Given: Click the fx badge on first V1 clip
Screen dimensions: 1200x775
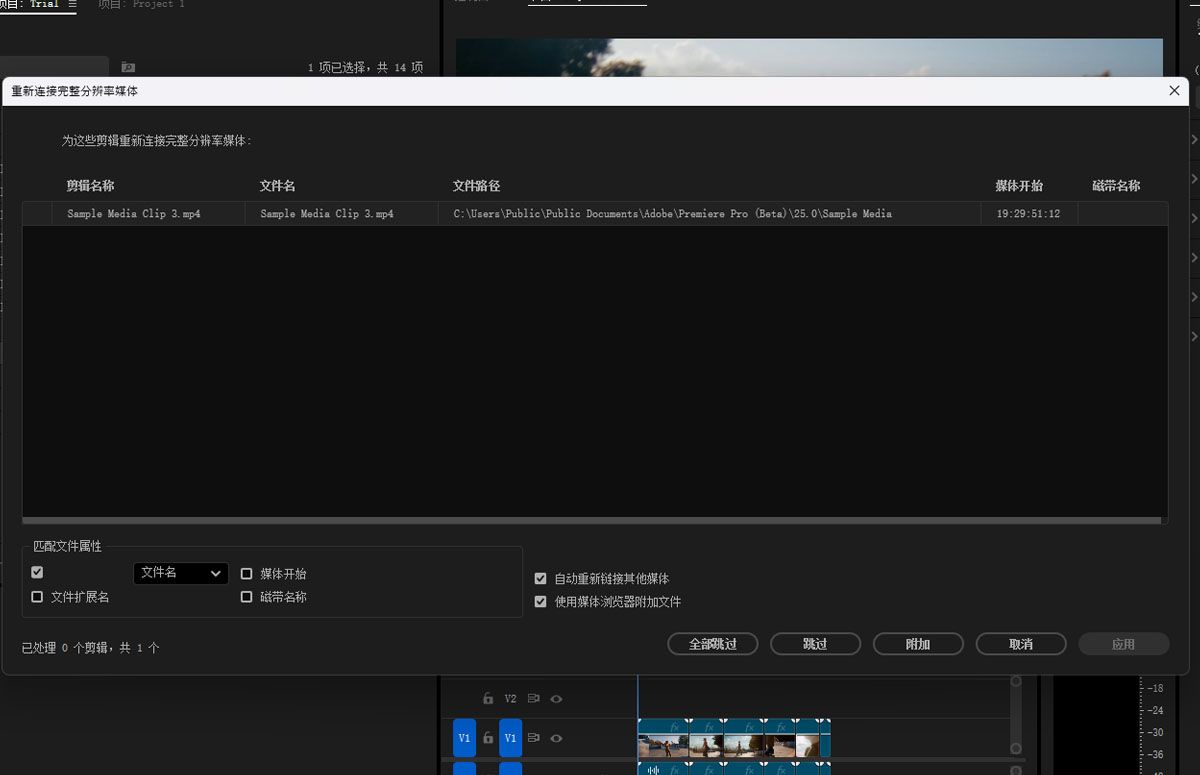Looking at the screenshot, I should (675, 726).
